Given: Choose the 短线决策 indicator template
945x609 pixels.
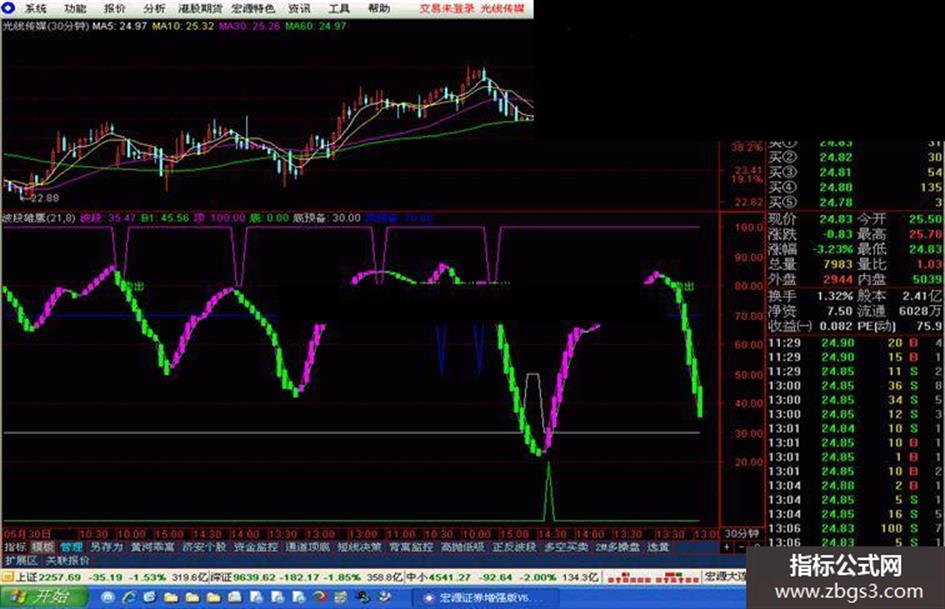Looking at the screenshot, I should tap(359, 547).
